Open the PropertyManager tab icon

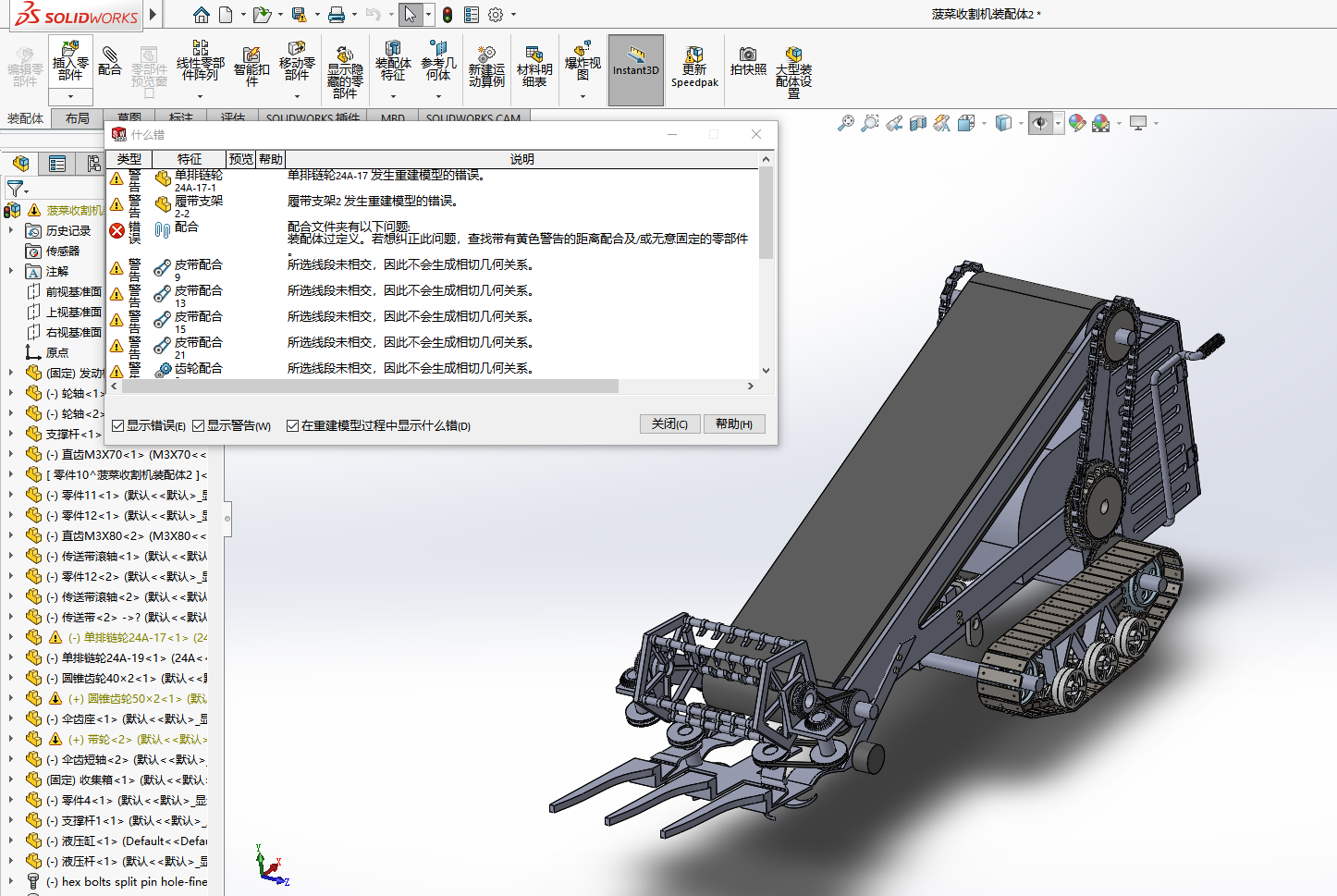57,164
